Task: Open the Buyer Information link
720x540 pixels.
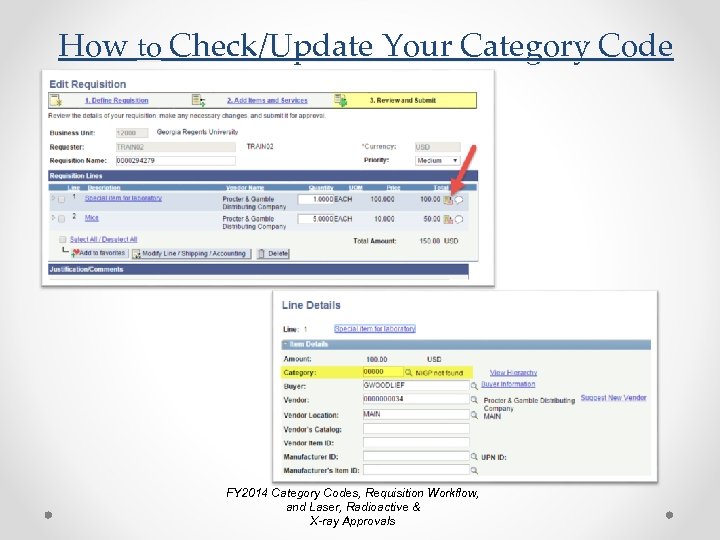Action: click(508, 384)
